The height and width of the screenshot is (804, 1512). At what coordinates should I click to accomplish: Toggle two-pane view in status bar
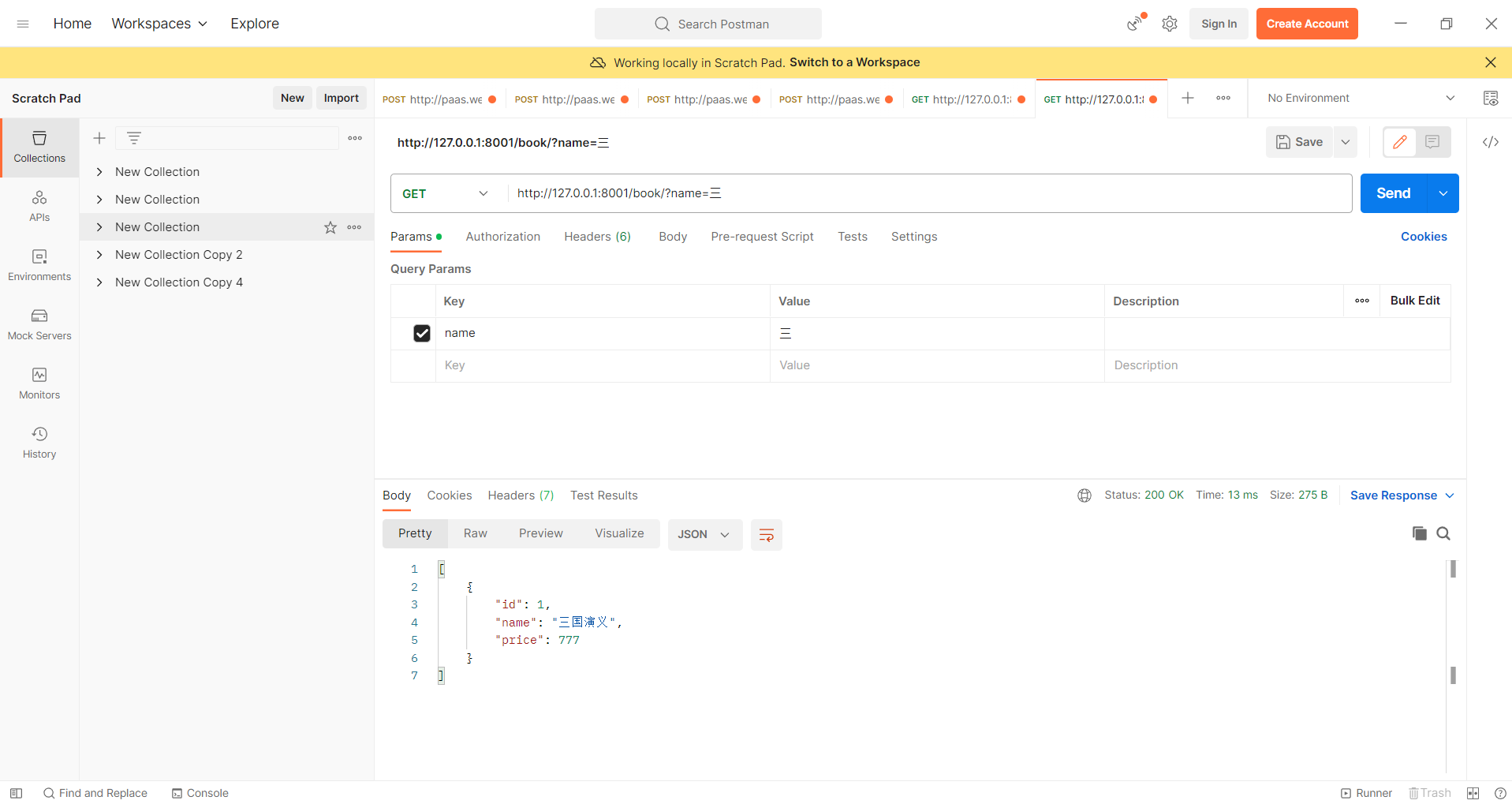click(1473, 793)
